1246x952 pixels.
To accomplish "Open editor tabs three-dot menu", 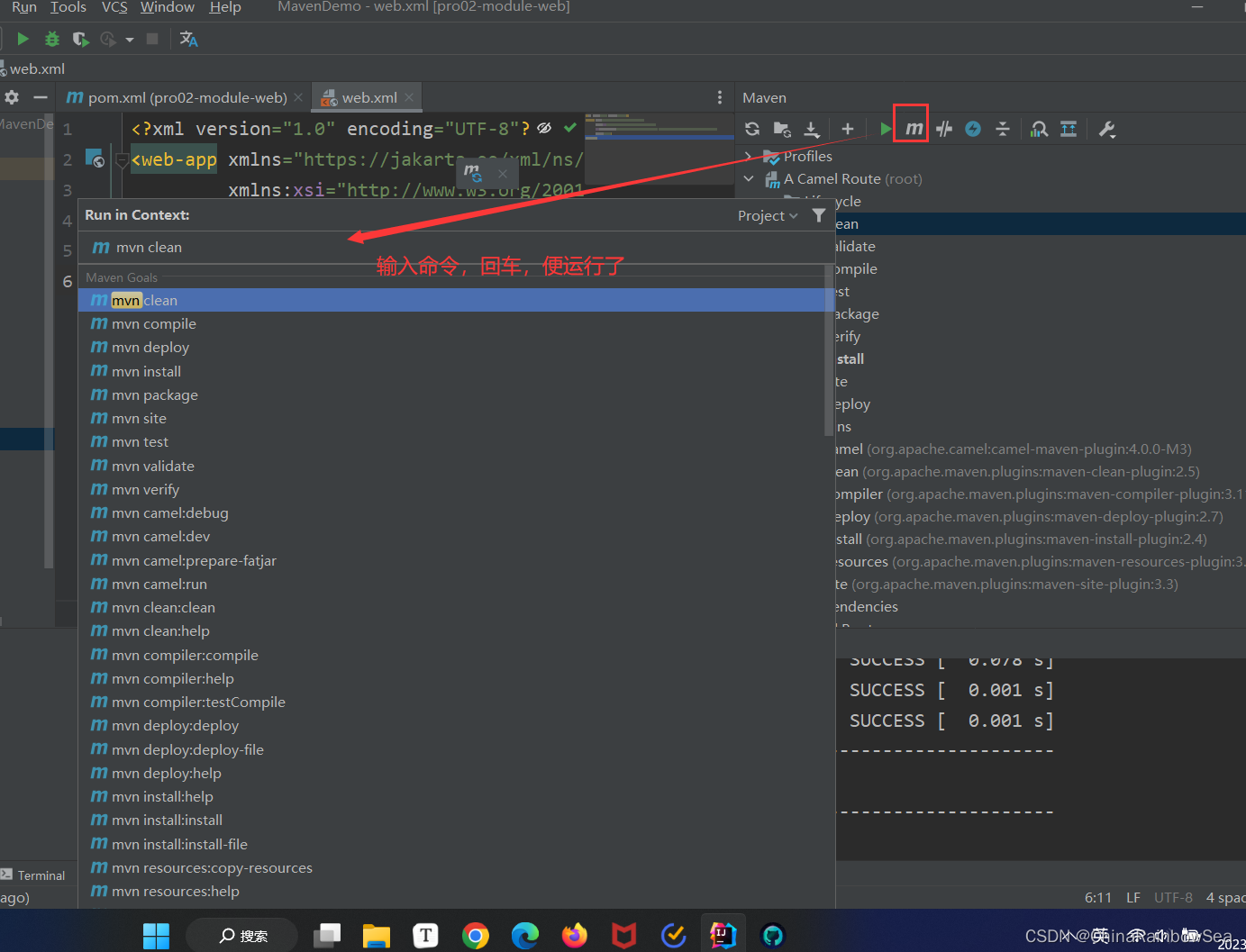I will (719, 97).
